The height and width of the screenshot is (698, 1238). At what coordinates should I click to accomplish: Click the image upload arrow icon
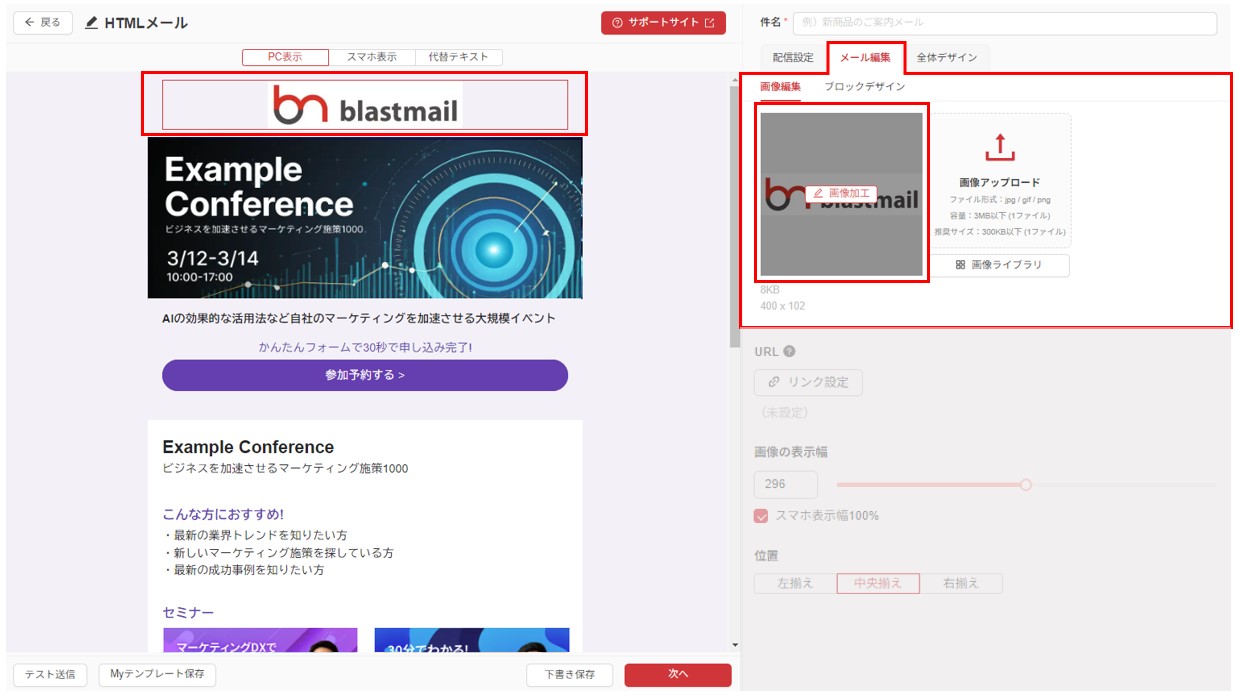(999, 147)
